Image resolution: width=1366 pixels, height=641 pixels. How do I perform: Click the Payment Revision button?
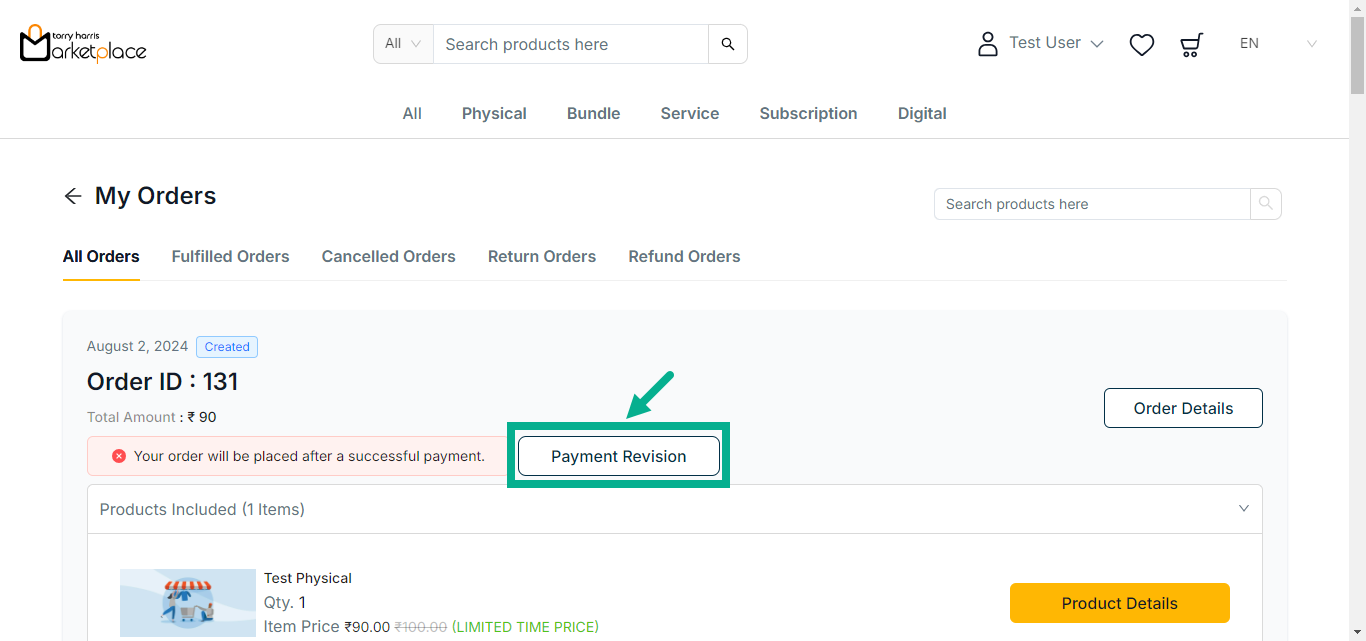(618, 456)
